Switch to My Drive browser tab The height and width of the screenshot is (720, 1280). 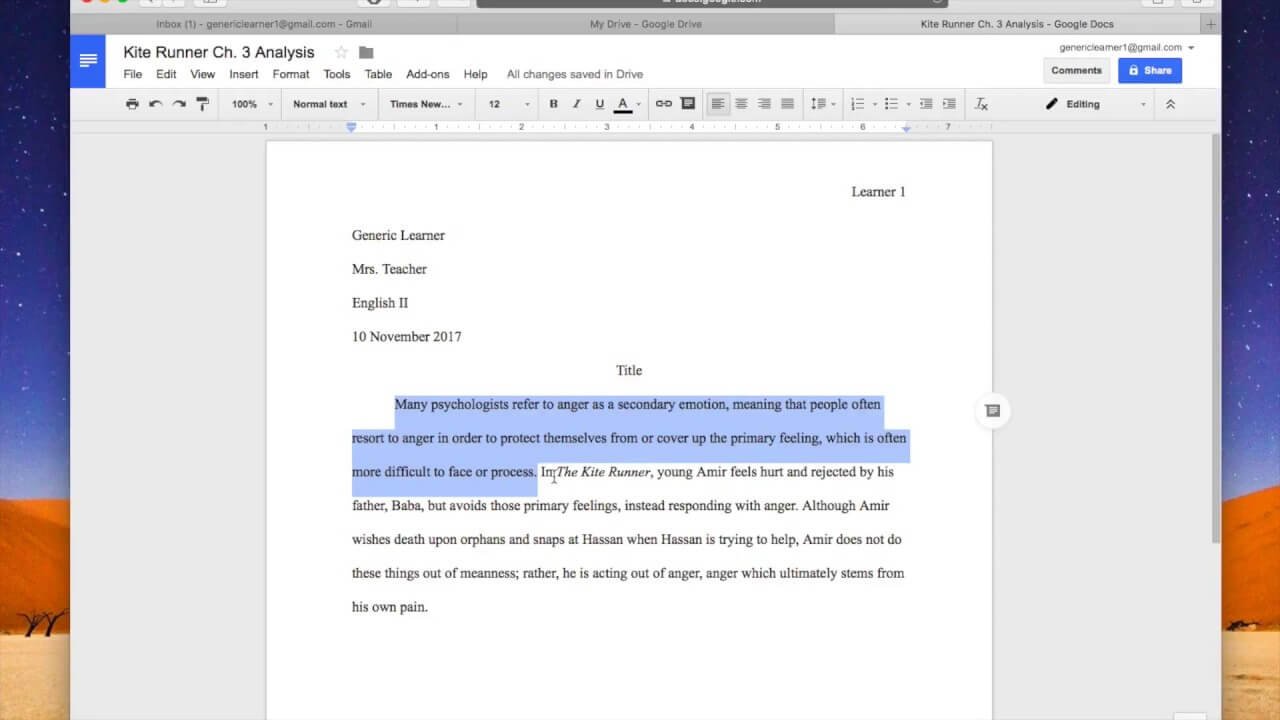pyautogui.click(x=644, y=24)
